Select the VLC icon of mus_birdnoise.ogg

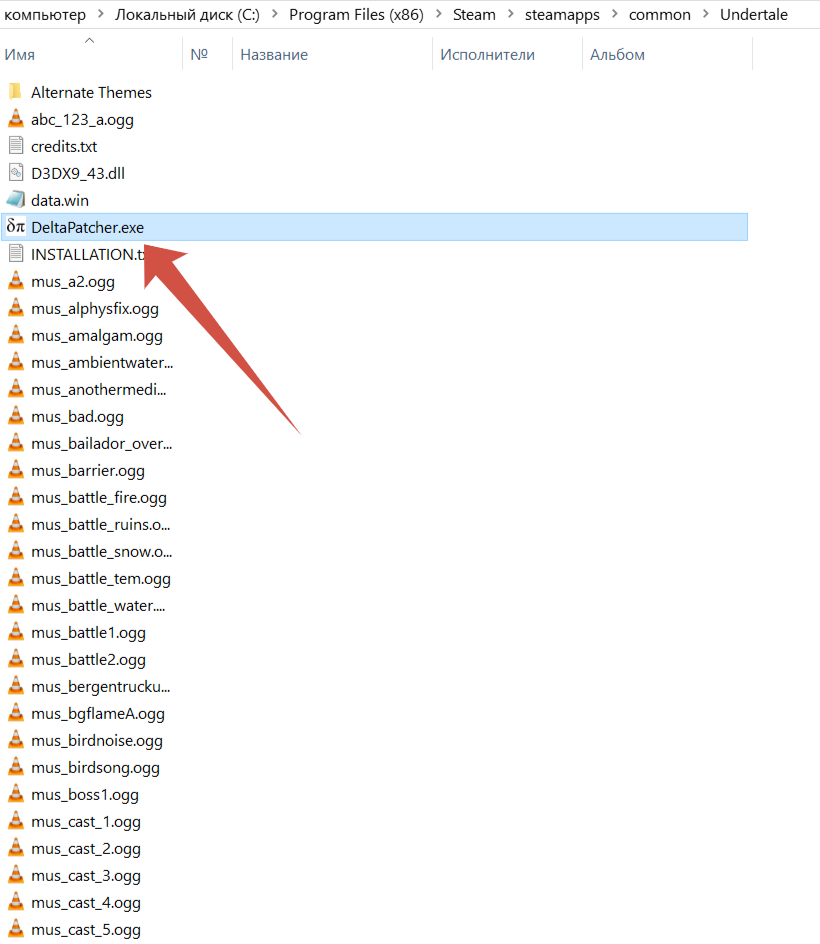16,739
